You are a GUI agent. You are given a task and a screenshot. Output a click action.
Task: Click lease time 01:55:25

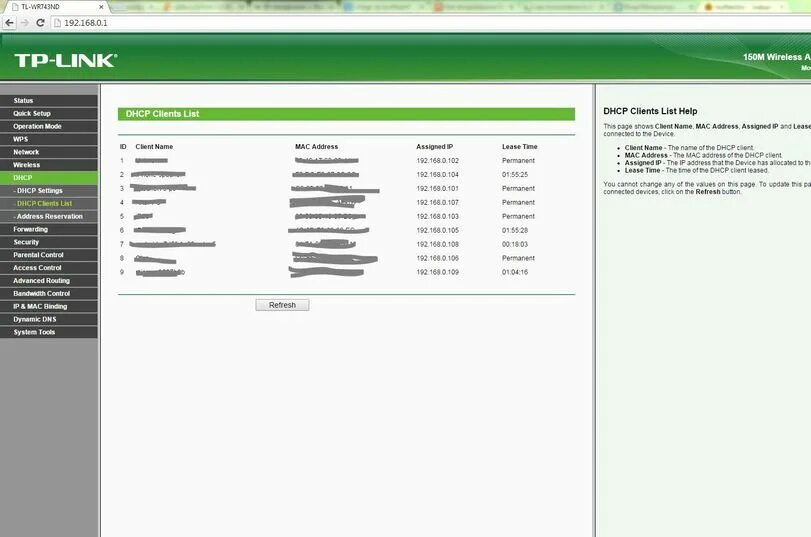tap(515, 175)
